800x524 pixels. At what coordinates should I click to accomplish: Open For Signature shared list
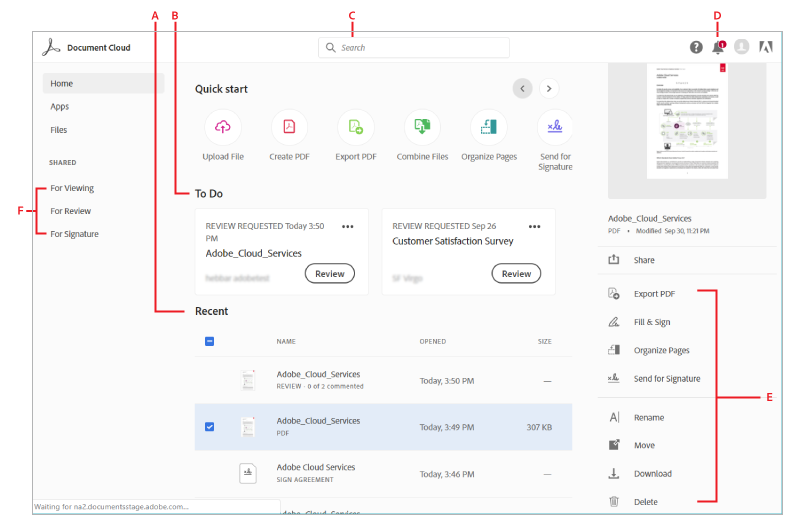pyautogui.click(x=74, y=234)
